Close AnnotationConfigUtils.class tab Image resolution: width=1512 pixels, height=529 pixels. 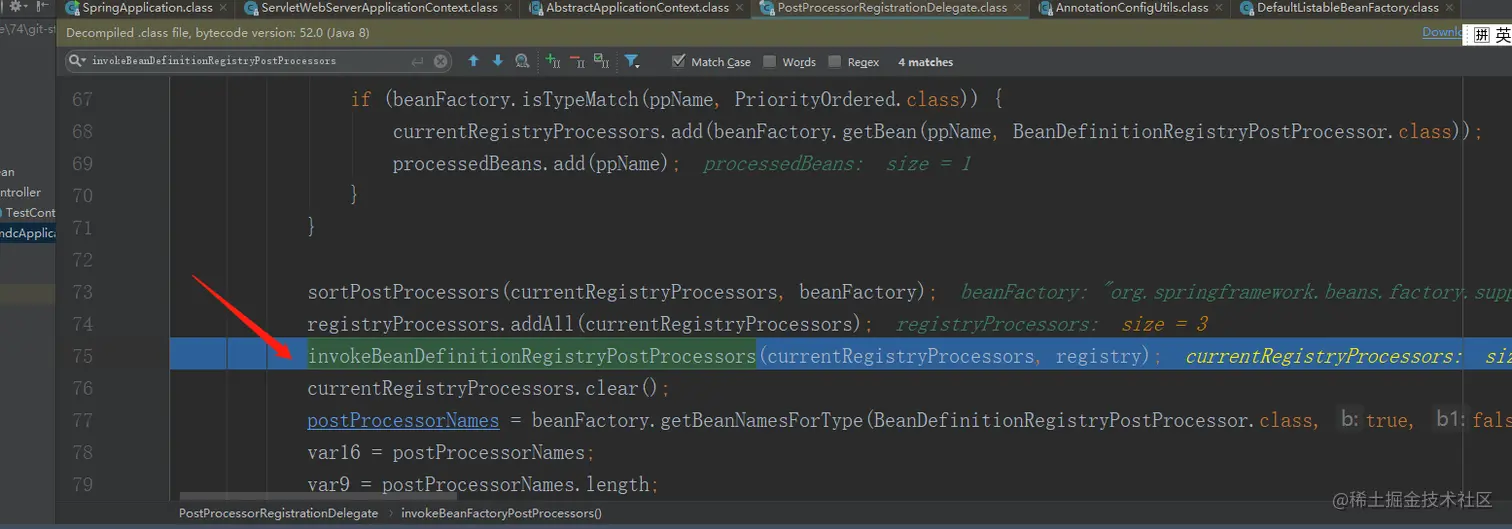pyautogui.click(x=1218, y=8)
